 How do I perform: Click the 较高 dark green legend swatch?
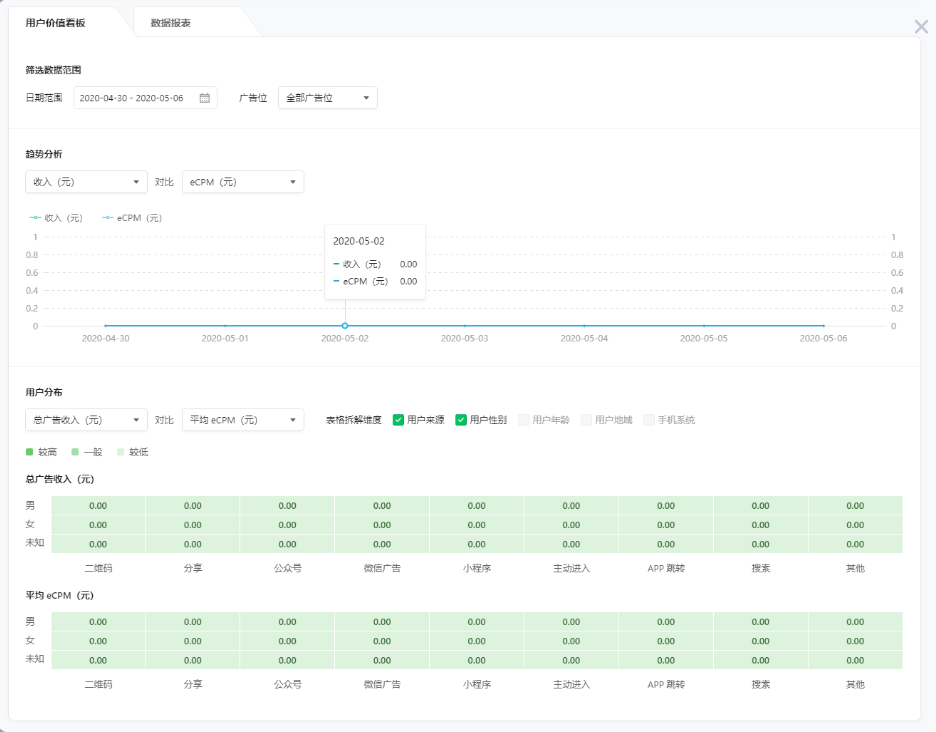point(30,452)
